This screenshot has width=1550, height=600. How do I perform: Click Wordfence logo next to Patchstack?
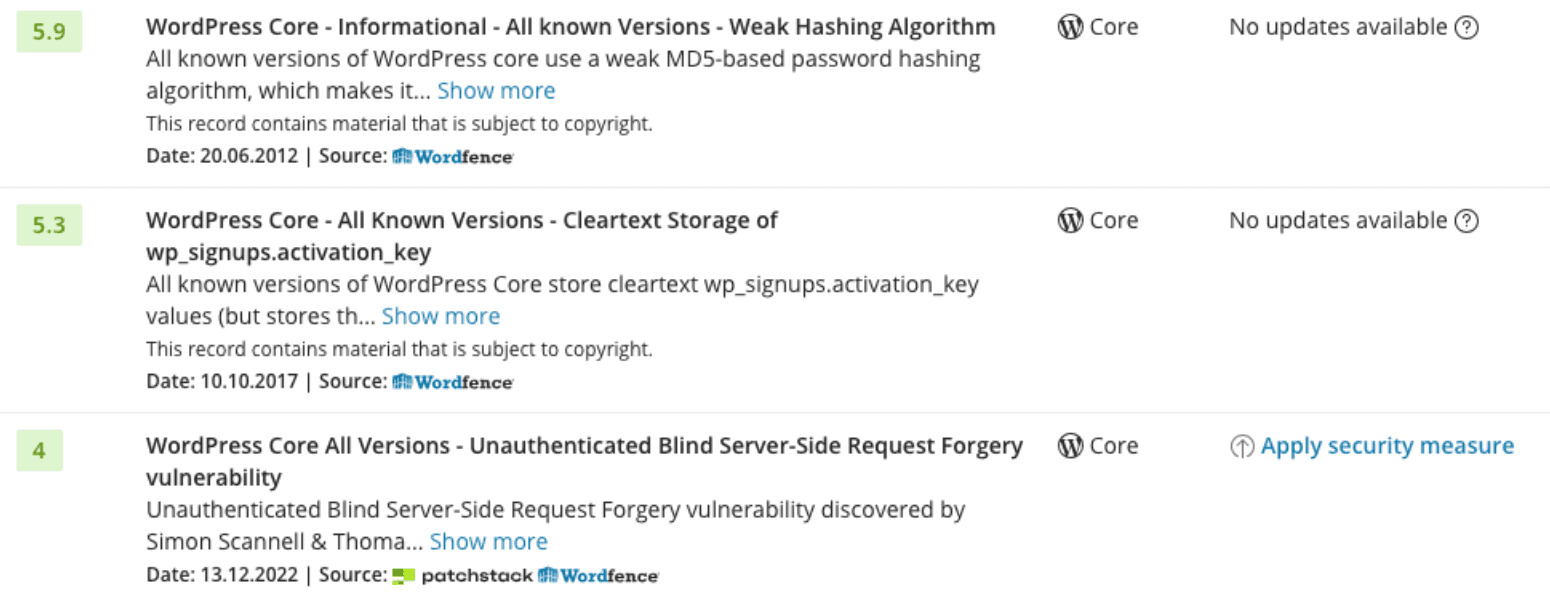coord(598,575)
